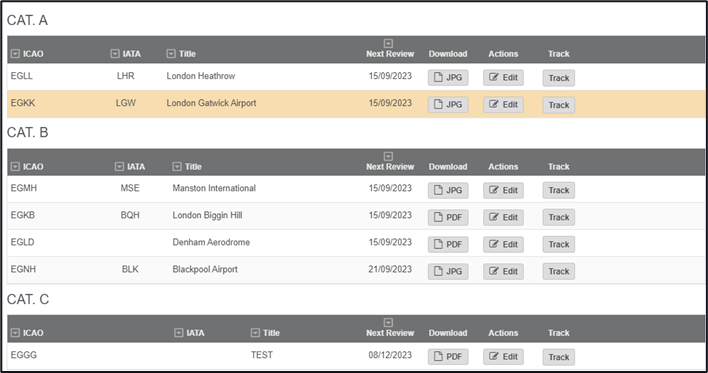Open IATA column filter in CAT. A
This screenshot has height=373, width=708.
[x=115, y=54]
